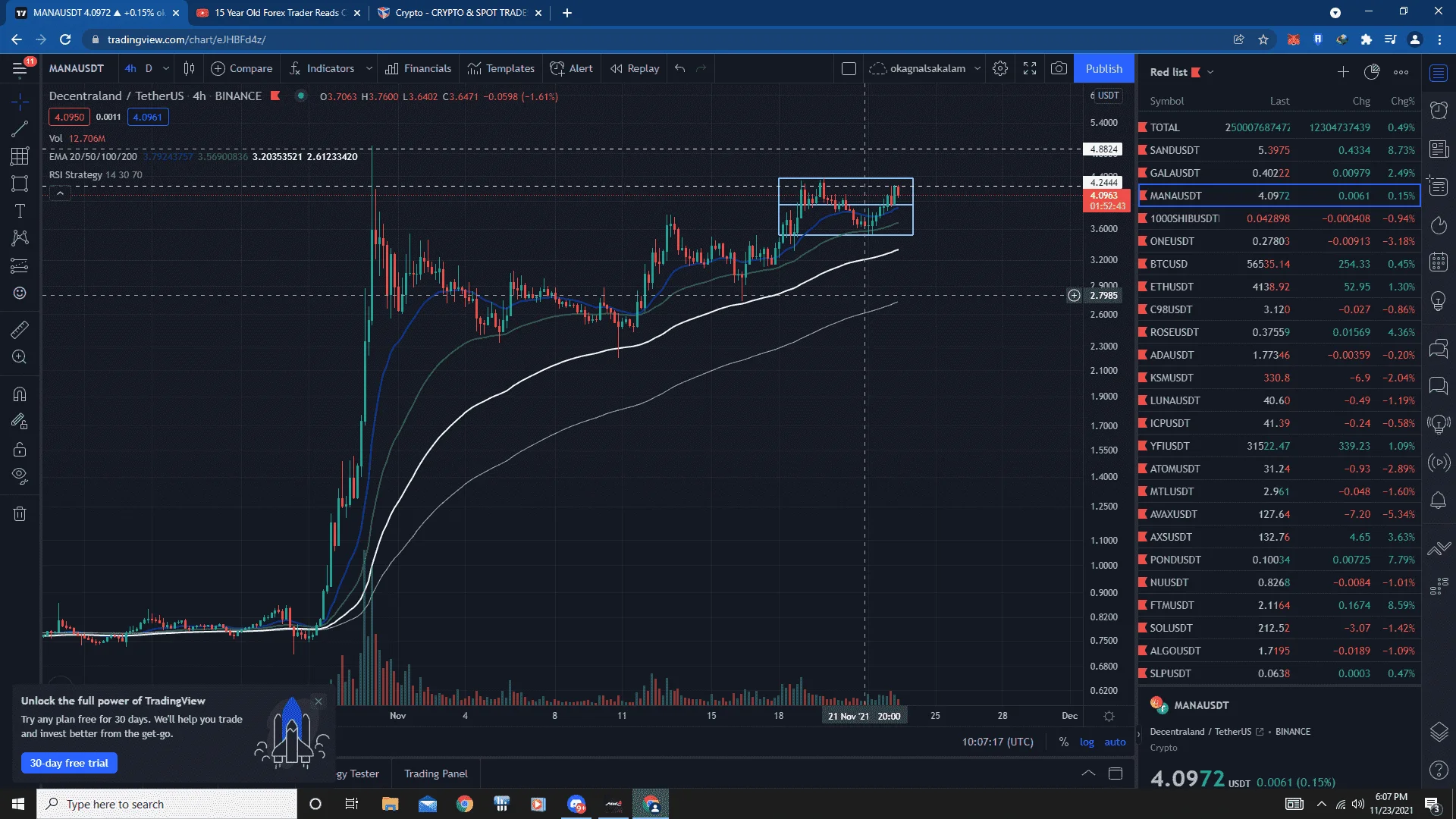Expand the Red list watchlist dropdown
Screen dimensions: 1456x819
[1210, 72]
